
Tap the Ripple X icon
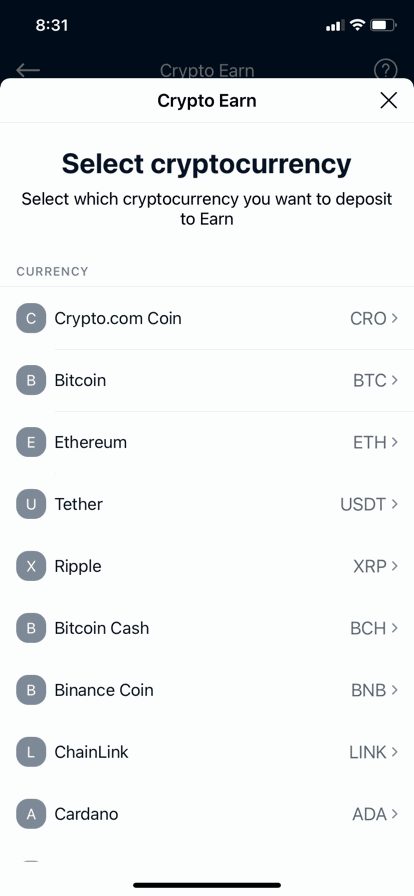click(x=31, y=566)
